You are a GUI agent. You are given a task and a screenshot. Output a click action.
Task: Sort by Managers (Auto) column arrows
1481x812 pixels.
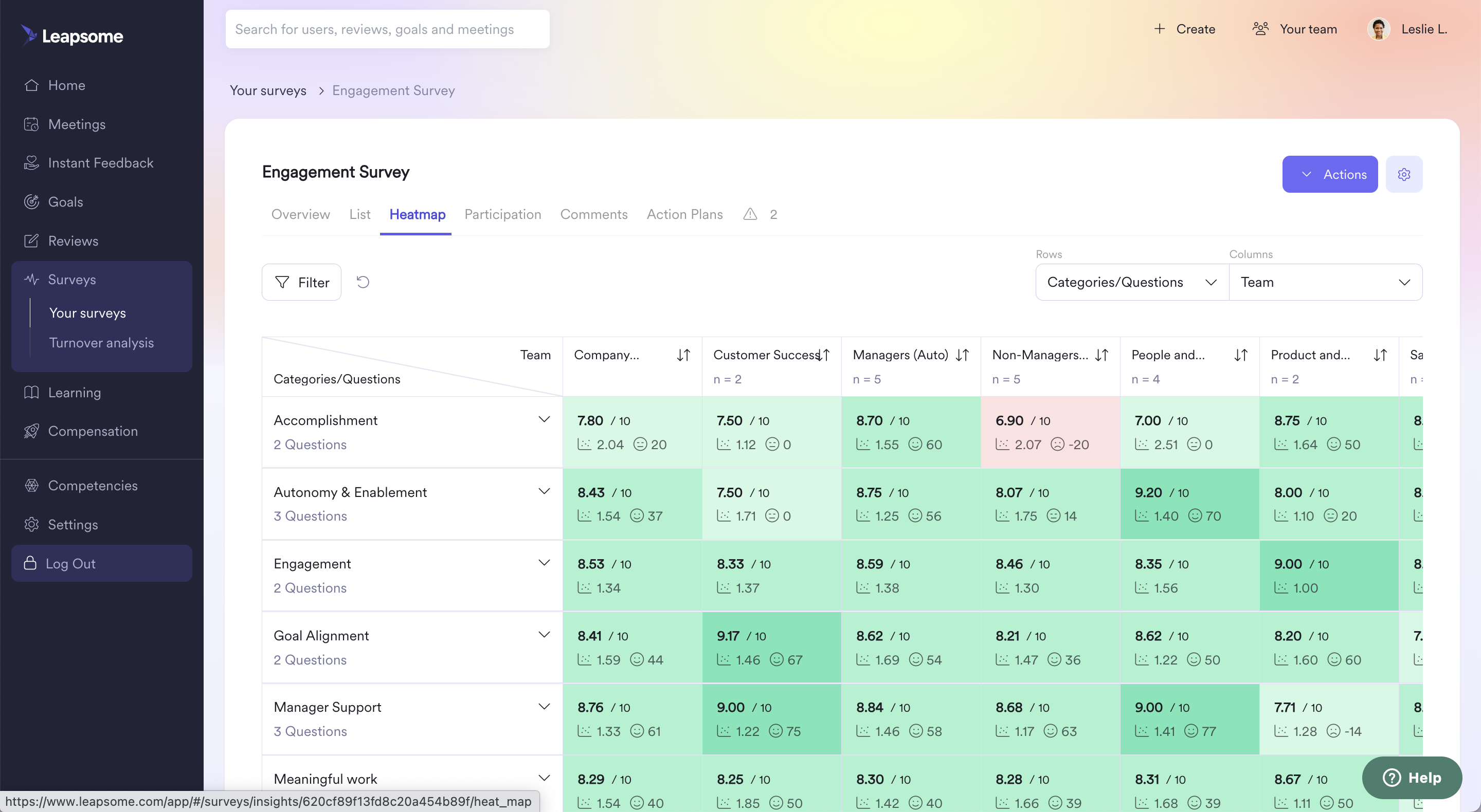pyautogui.click(x=963, y=355)
